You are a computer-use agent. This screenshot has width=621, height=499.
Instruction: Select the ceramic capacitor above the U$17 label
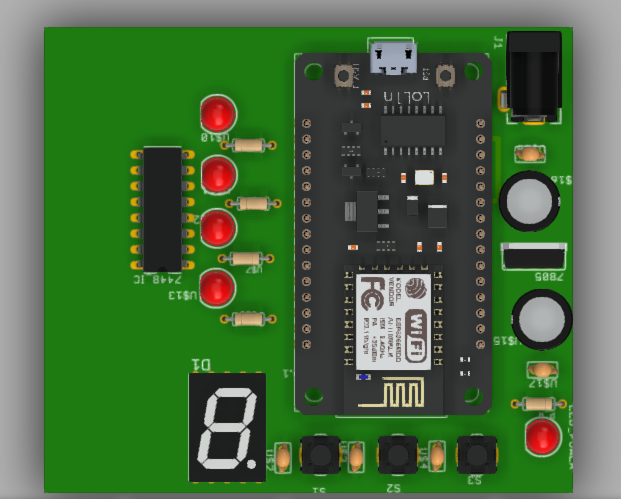pos(542,371)
